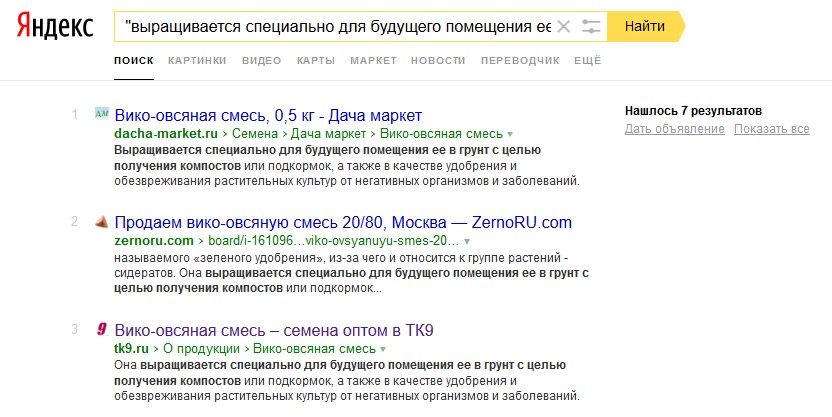832x417 pixels.
Task: Click the Показать все link
Action: [x=772, y=129]
